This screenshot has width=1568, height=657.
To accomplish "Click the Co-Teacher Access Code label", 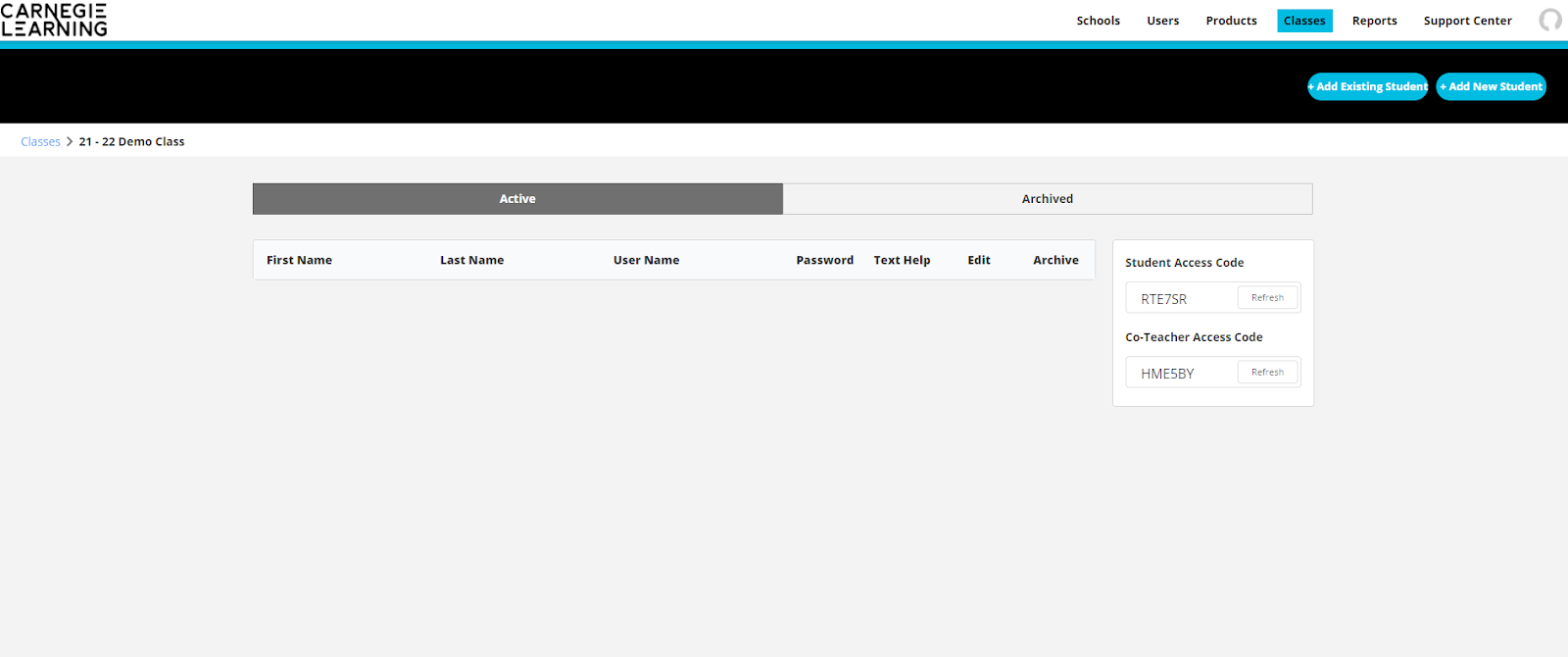I will click(1194, 337).
